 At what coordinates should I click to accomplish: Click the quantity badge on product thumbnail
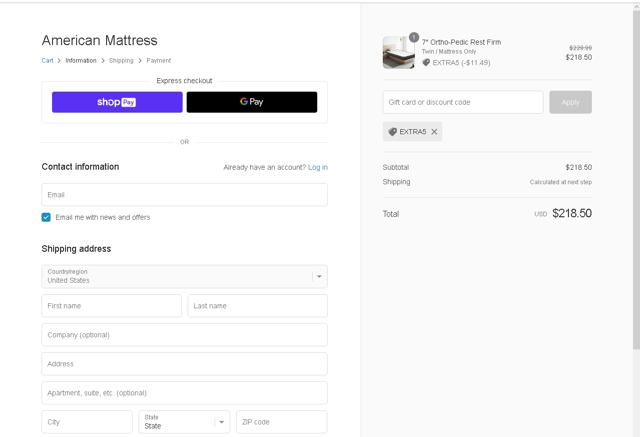pos(414,37)
